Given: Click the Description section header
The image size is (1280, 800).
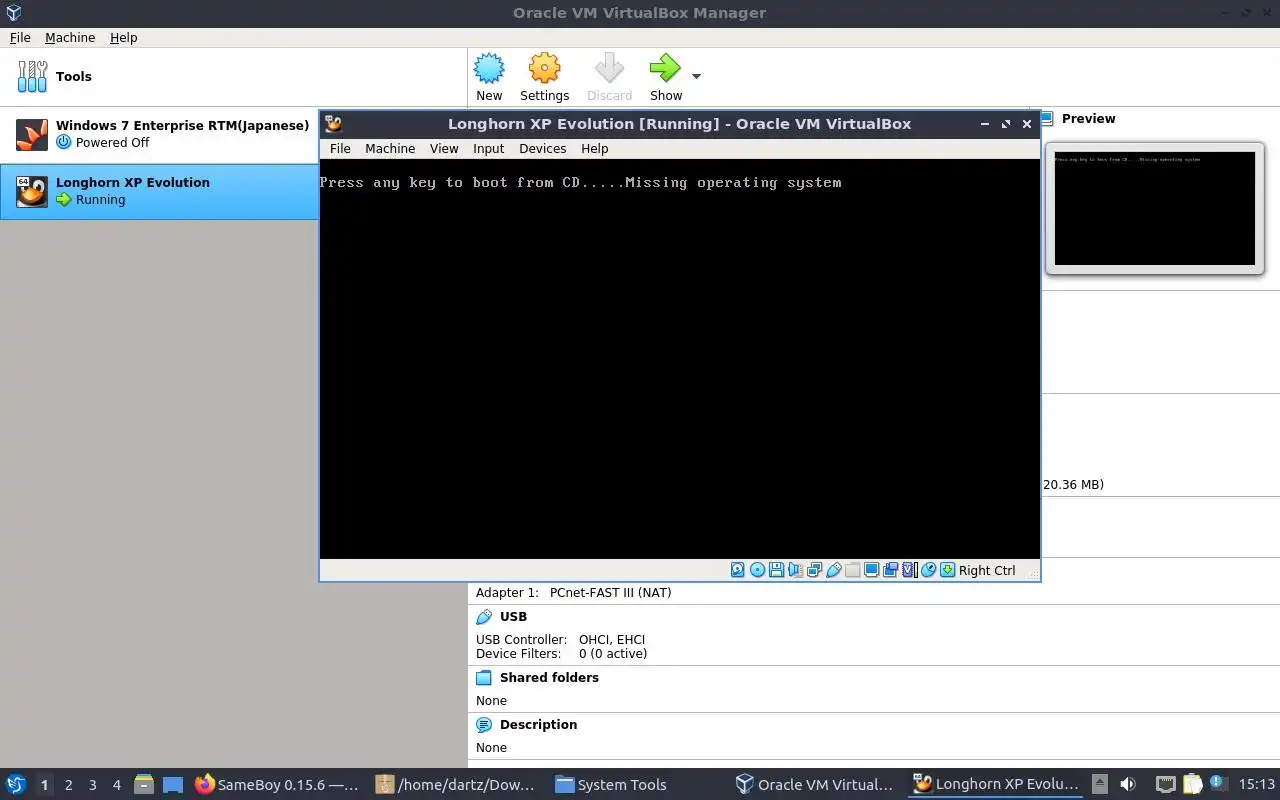Looking at the screenshot, I should [538, 724].
